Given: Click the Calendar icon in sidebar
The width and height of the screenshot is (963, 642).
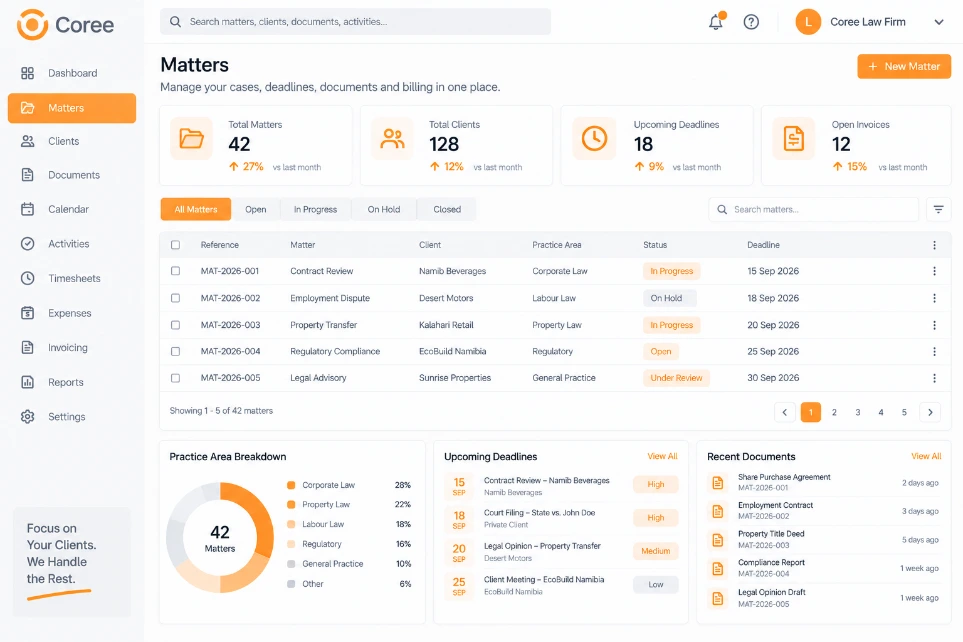Looking at the screenshot, I should pyautogui.click(x=28, y=209).
